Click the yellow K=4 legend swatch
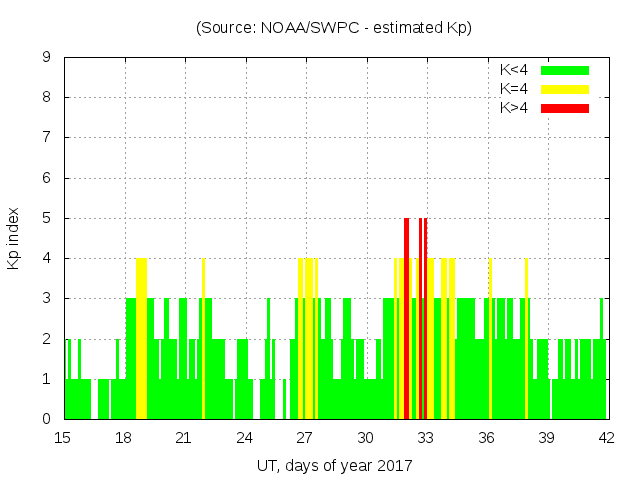Image resolution: width=640 pixels, height=480 pixels. pyautogui.click(x=565, y=89)
